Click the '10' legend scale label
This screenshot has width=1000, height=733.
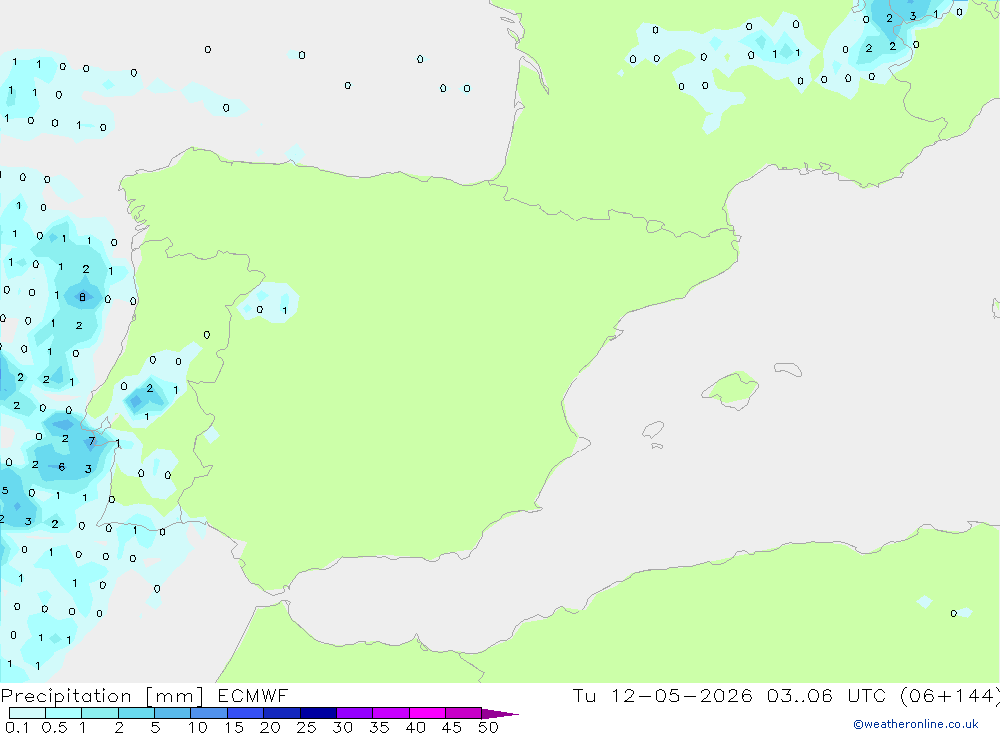[x=198, y=727]
